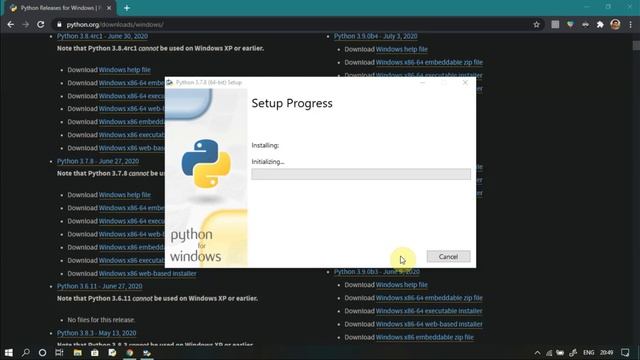Open a new browser tab with the plus
Viewport: 640px width, 360px height.
coord(127,8)
